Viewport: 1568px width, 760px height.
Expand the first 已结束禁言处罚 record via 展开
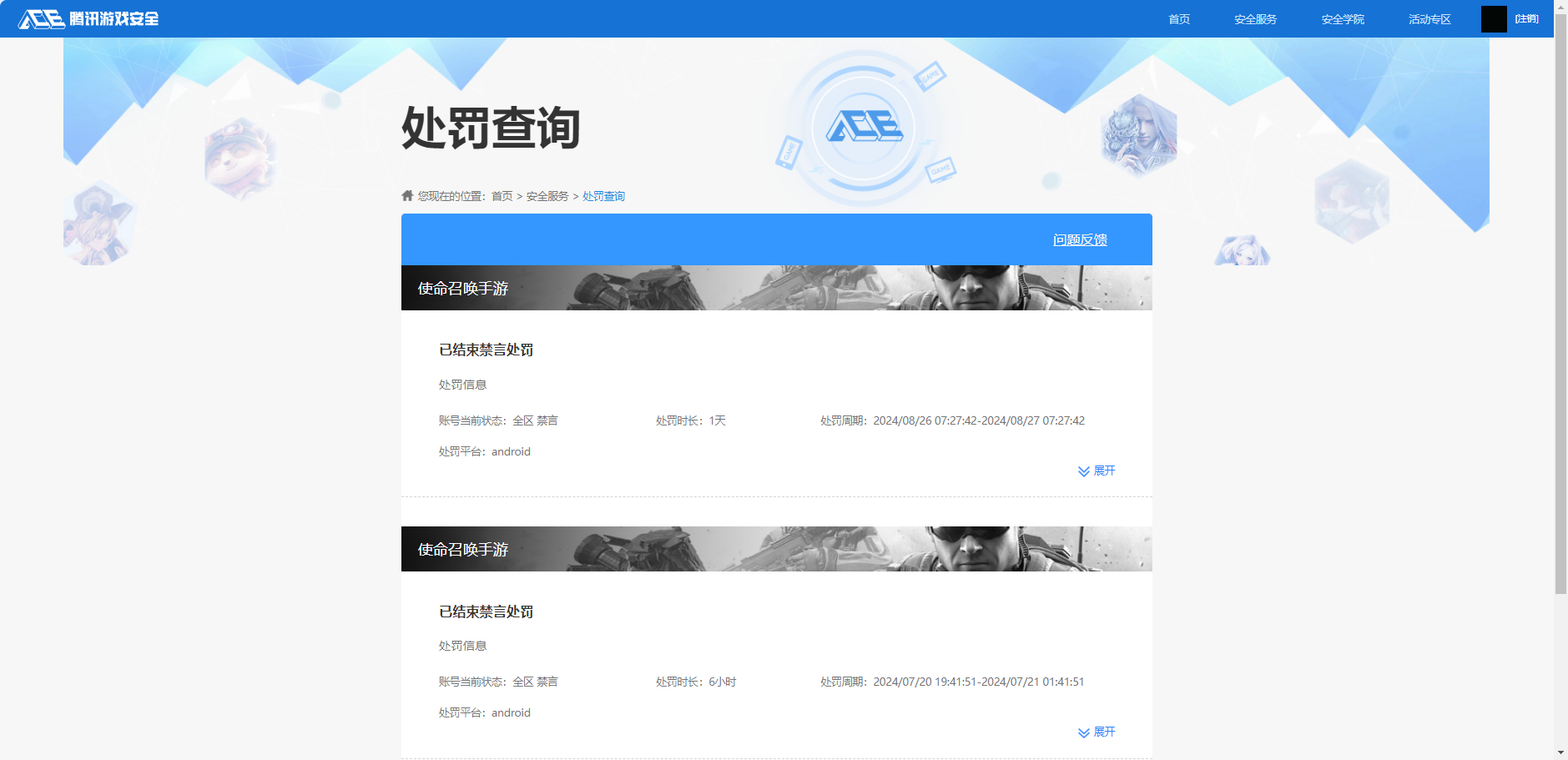1105,471
